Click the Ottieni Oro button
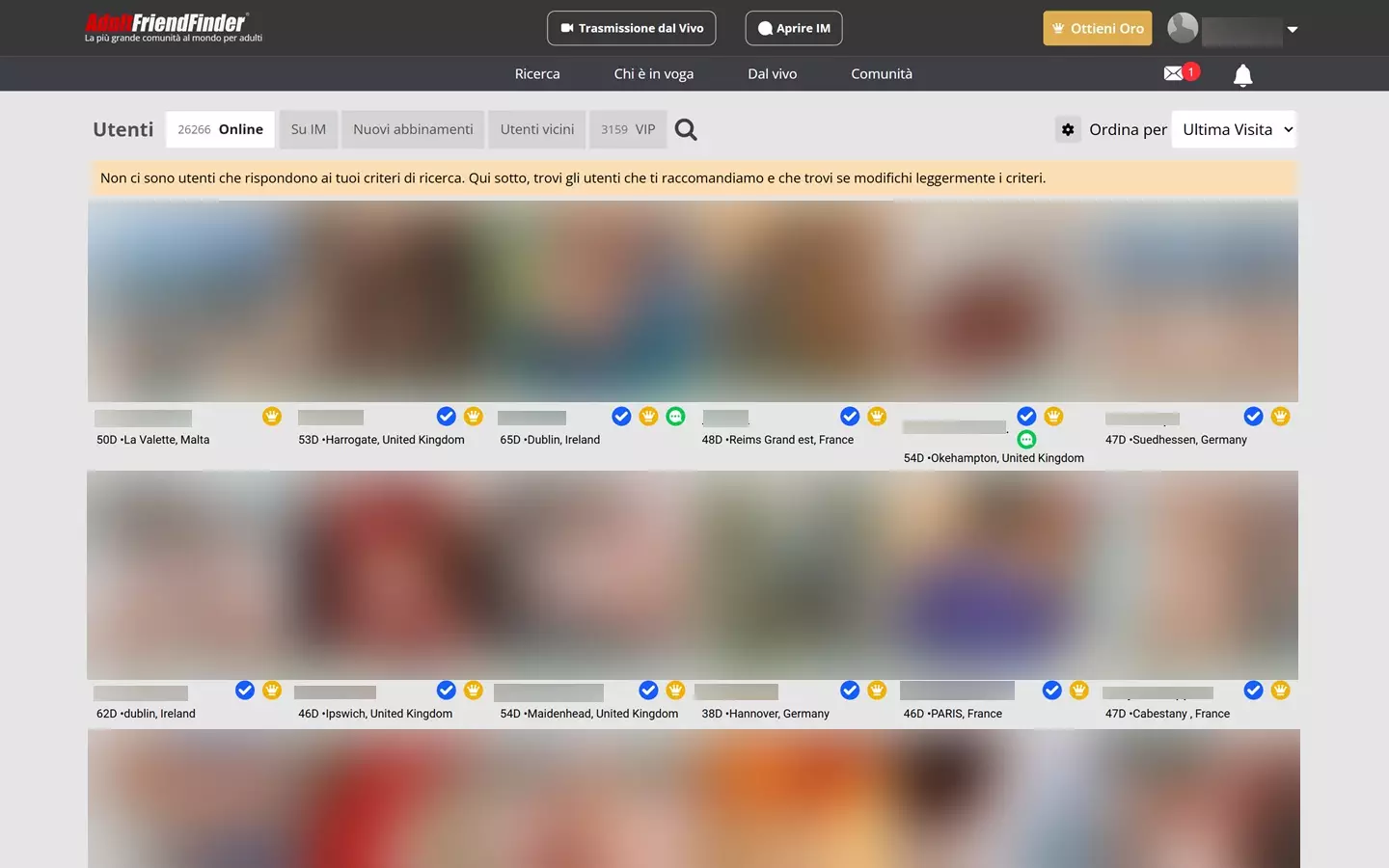The image size is (1389, 868). [1098, 28]
